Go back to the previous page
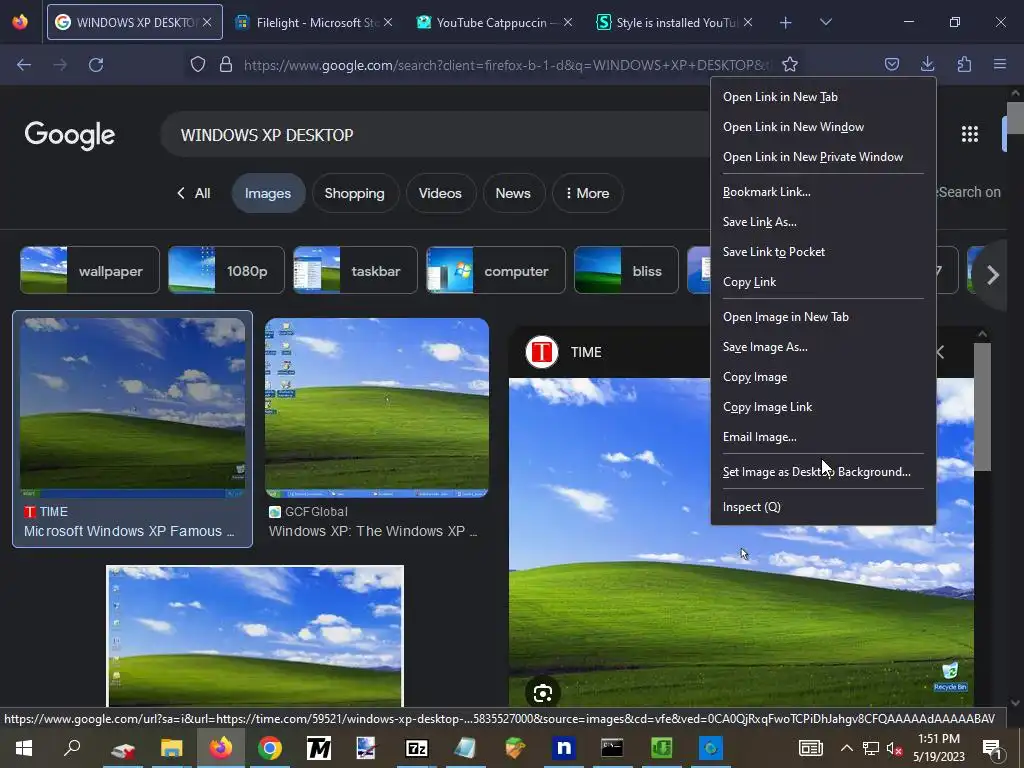The height and width of the screenshot is (768, 1024). click(24, 65)
